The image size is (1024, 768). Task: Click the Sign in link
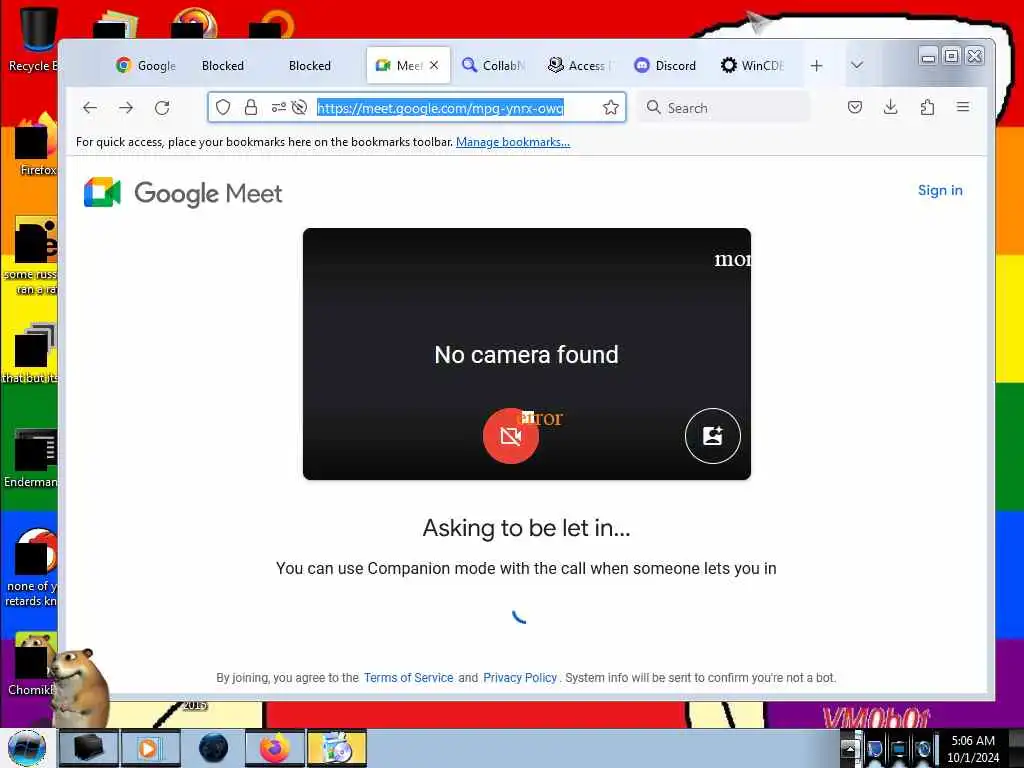click(940, 190)
